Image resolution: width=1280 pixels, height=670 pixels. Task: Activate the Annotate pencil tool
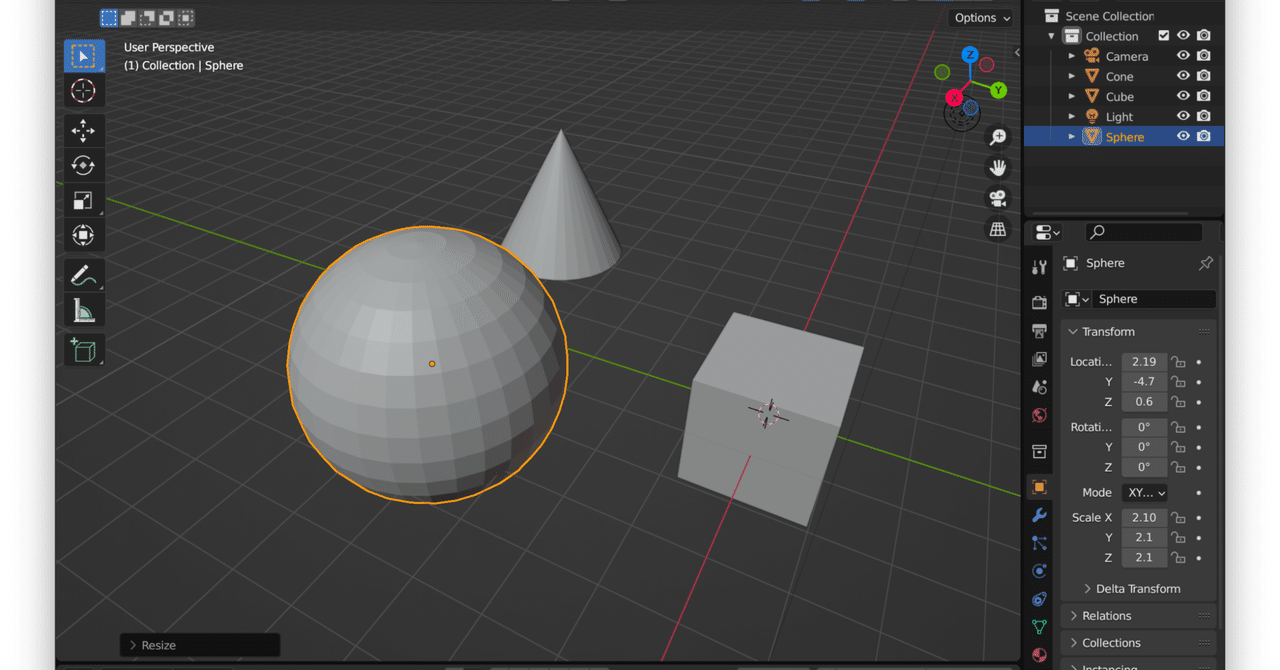(x=84, y=275)
